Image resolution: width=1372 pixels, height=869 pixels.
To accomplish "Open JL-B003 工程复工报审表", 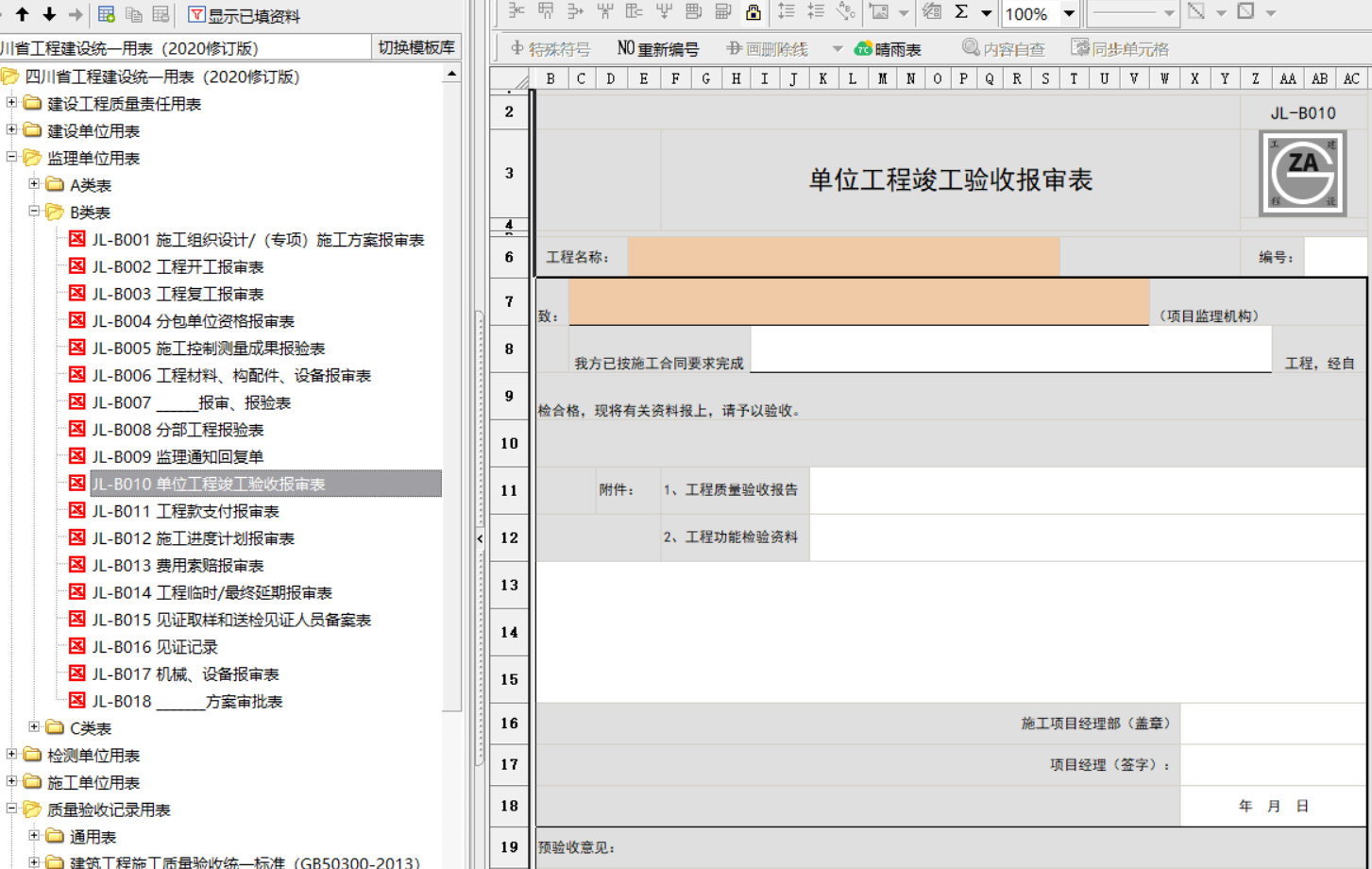I will [178, 295].
